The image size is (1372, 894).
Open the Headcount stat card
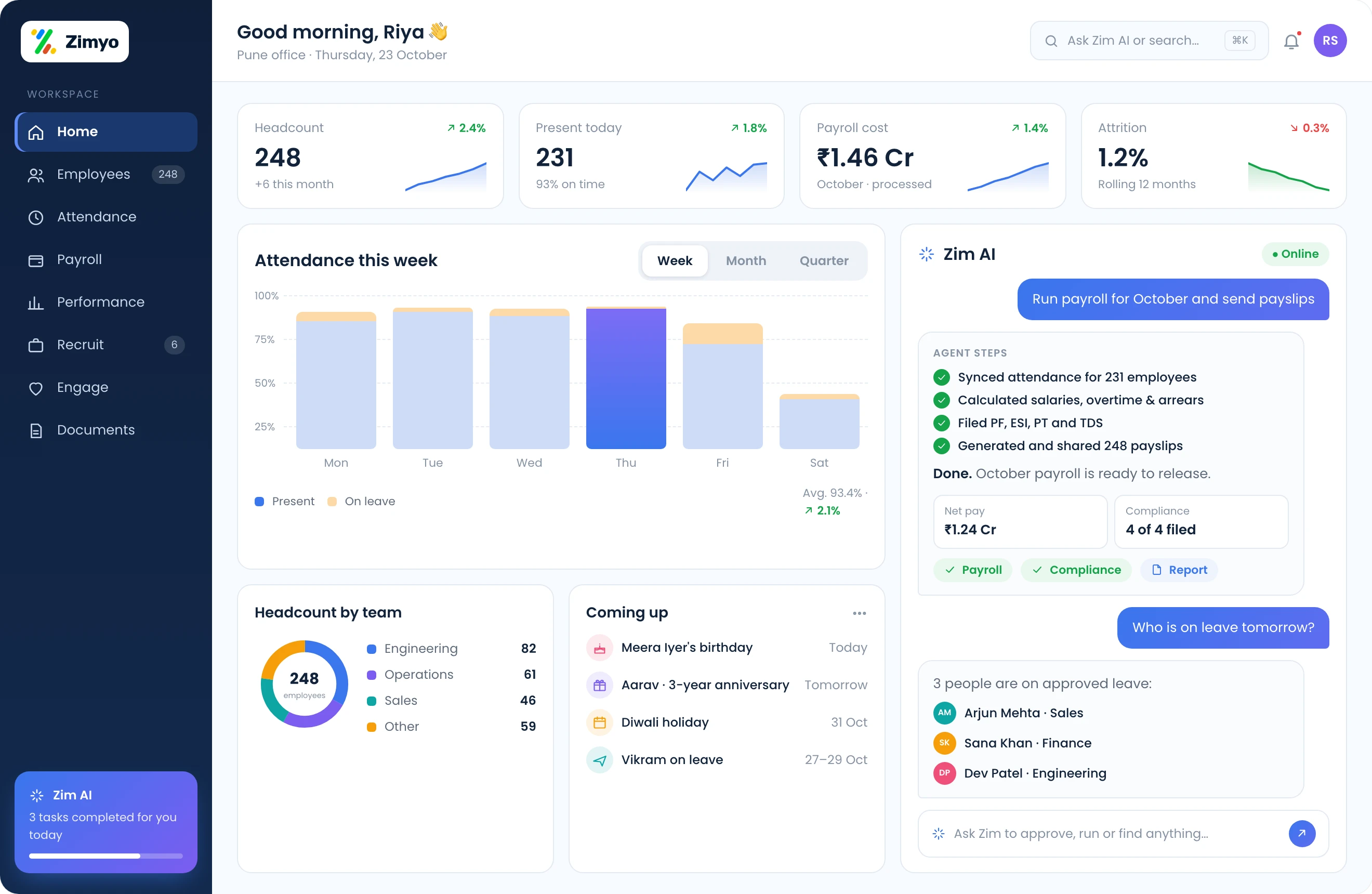[371, 156]
